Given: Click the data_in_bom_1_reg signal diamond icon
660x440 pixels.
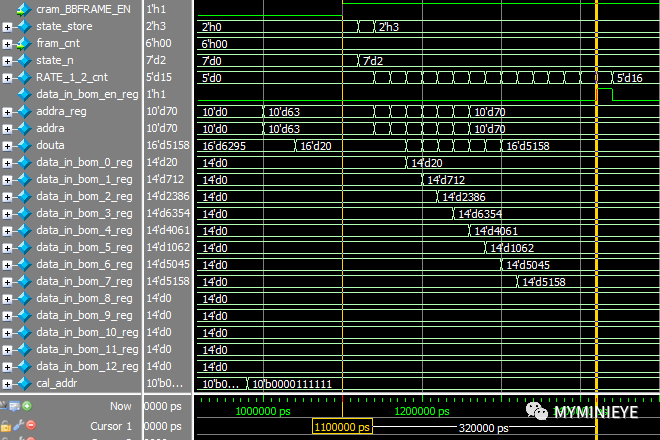Looking at the screenshot, I should pyautogui.click(x=24, y=179).
